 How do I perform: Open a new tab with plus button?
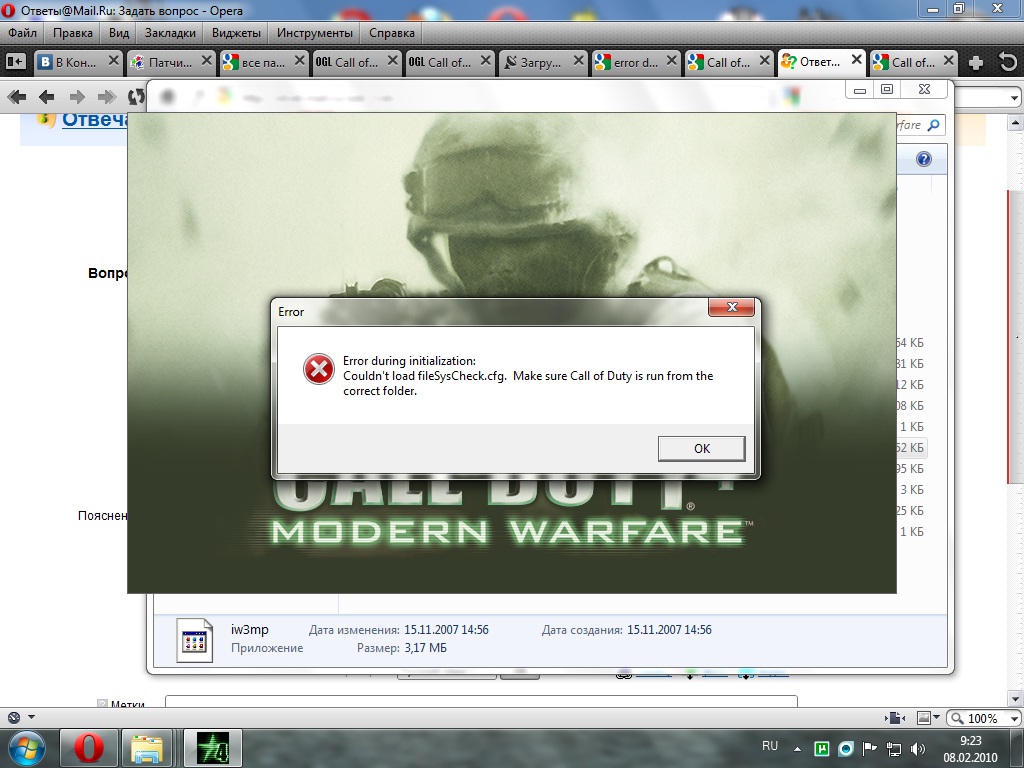976,63
